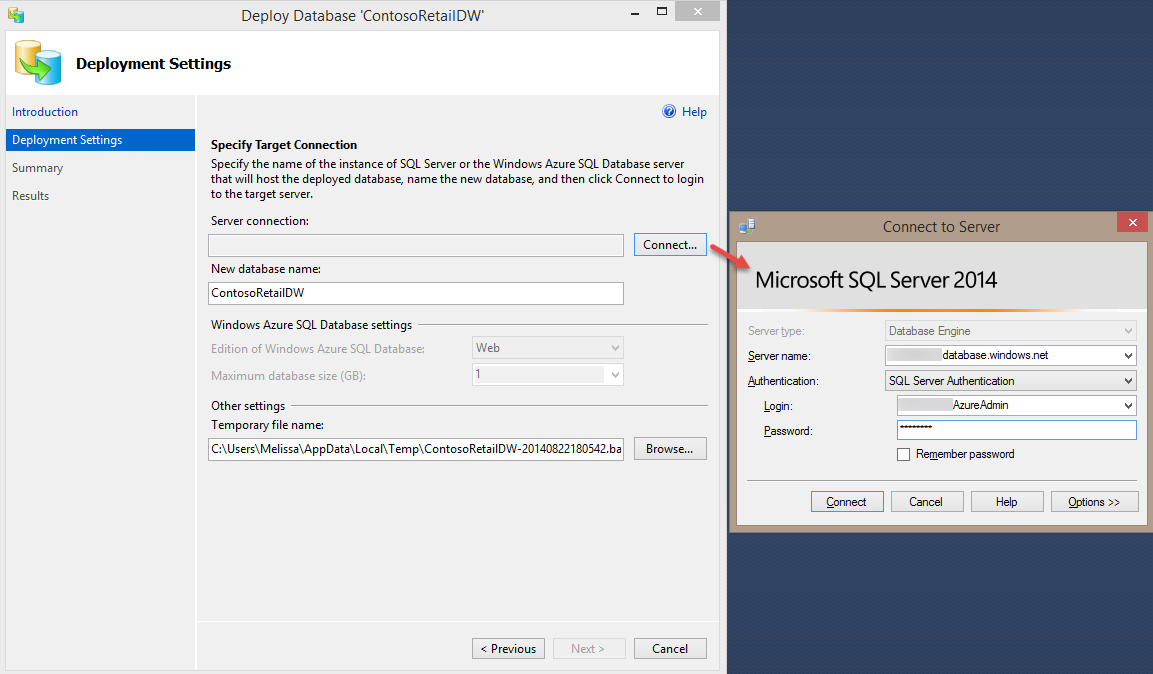Screen dimensions: 1153x674
Task: Enable the Remember password checkbox
Action: pyautogui.click(x=904, y=454)
